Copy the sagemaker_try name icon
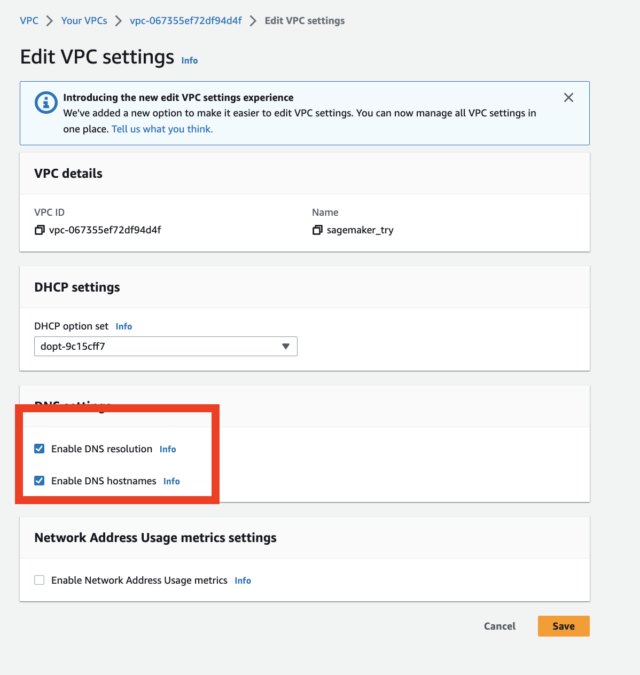640x675 pixels. 317,230
